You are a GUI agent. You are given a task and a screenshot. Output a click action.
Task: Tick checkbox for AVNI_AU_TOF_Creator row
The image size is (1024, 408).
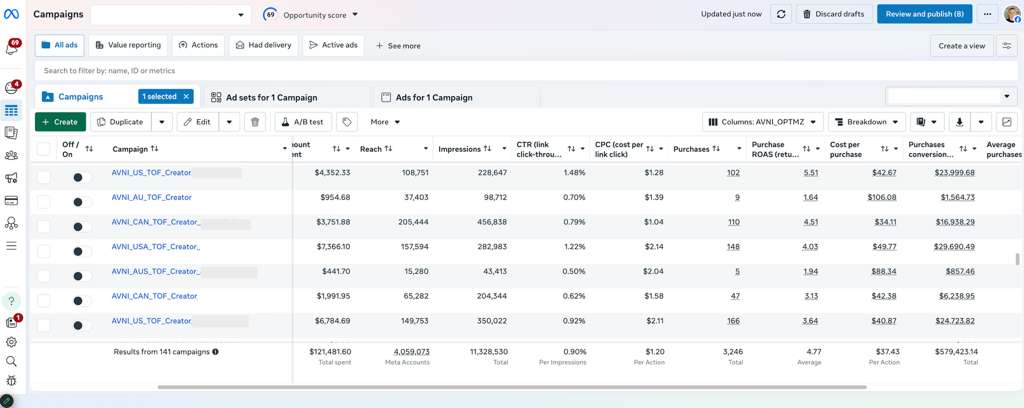click(x=44, y=202)
